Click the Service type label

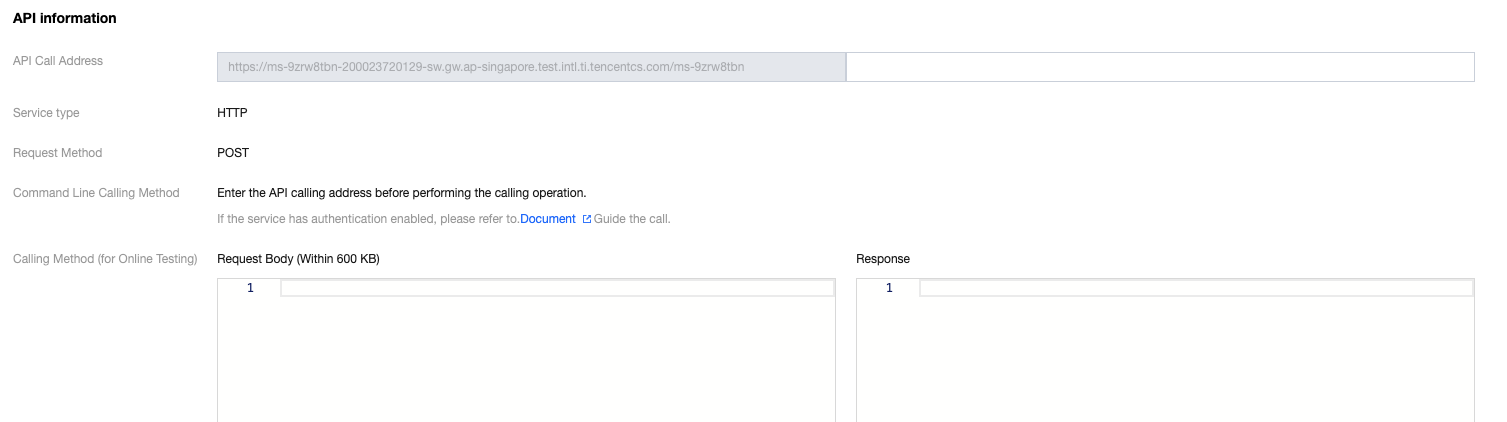click(x=46, y=113)
